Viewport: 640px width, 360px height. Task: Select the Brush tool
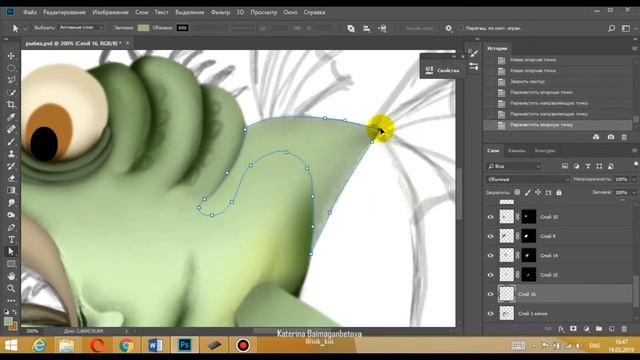pyautogui.click(x=11, y=142)
